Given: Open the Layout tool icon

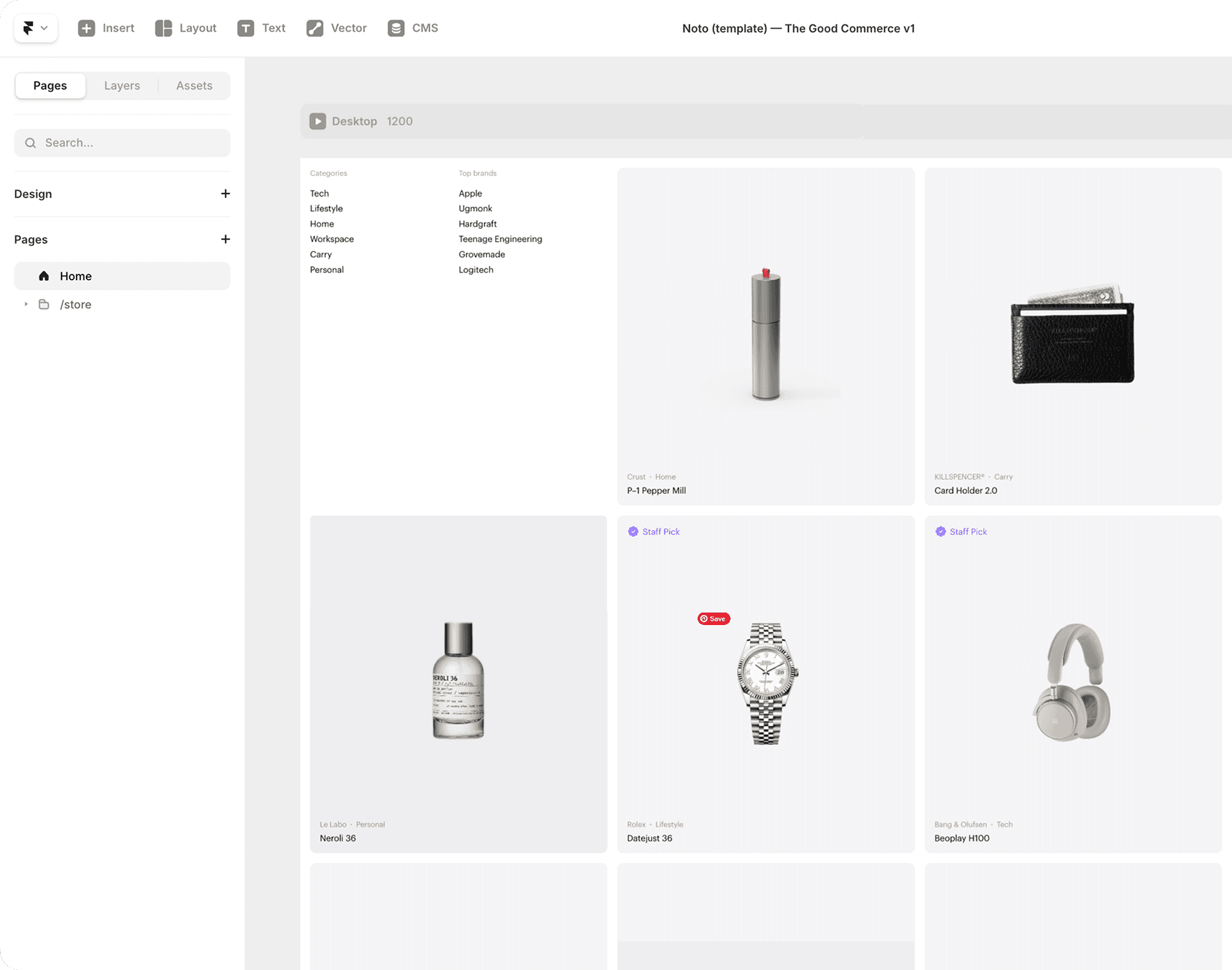Looking at the screenshot, I should pyautogui.click(x=163, y=28).
